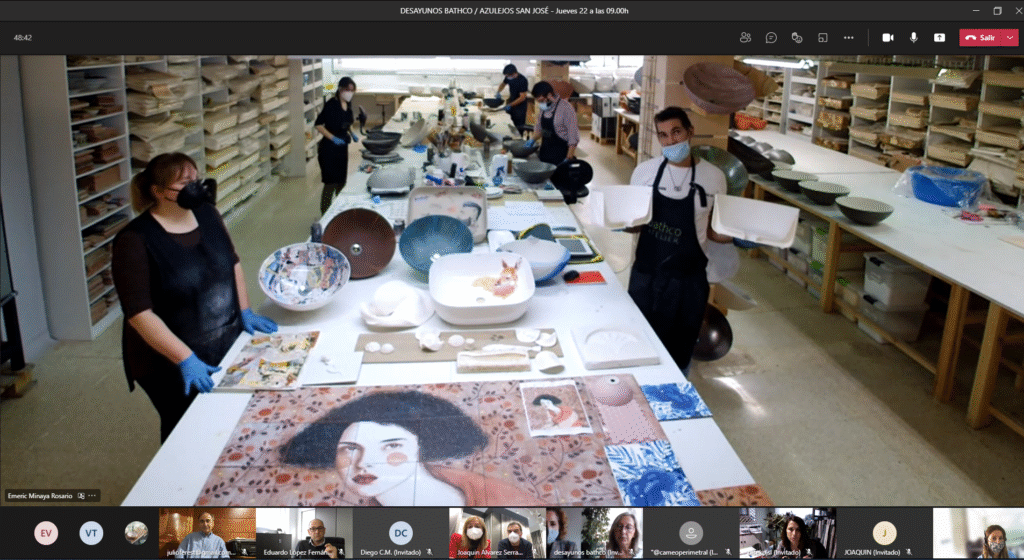This screenshot has height=560, width=1024.
Task: Open the More actions ellipsis menu
Action: click(x=849, y=37)
